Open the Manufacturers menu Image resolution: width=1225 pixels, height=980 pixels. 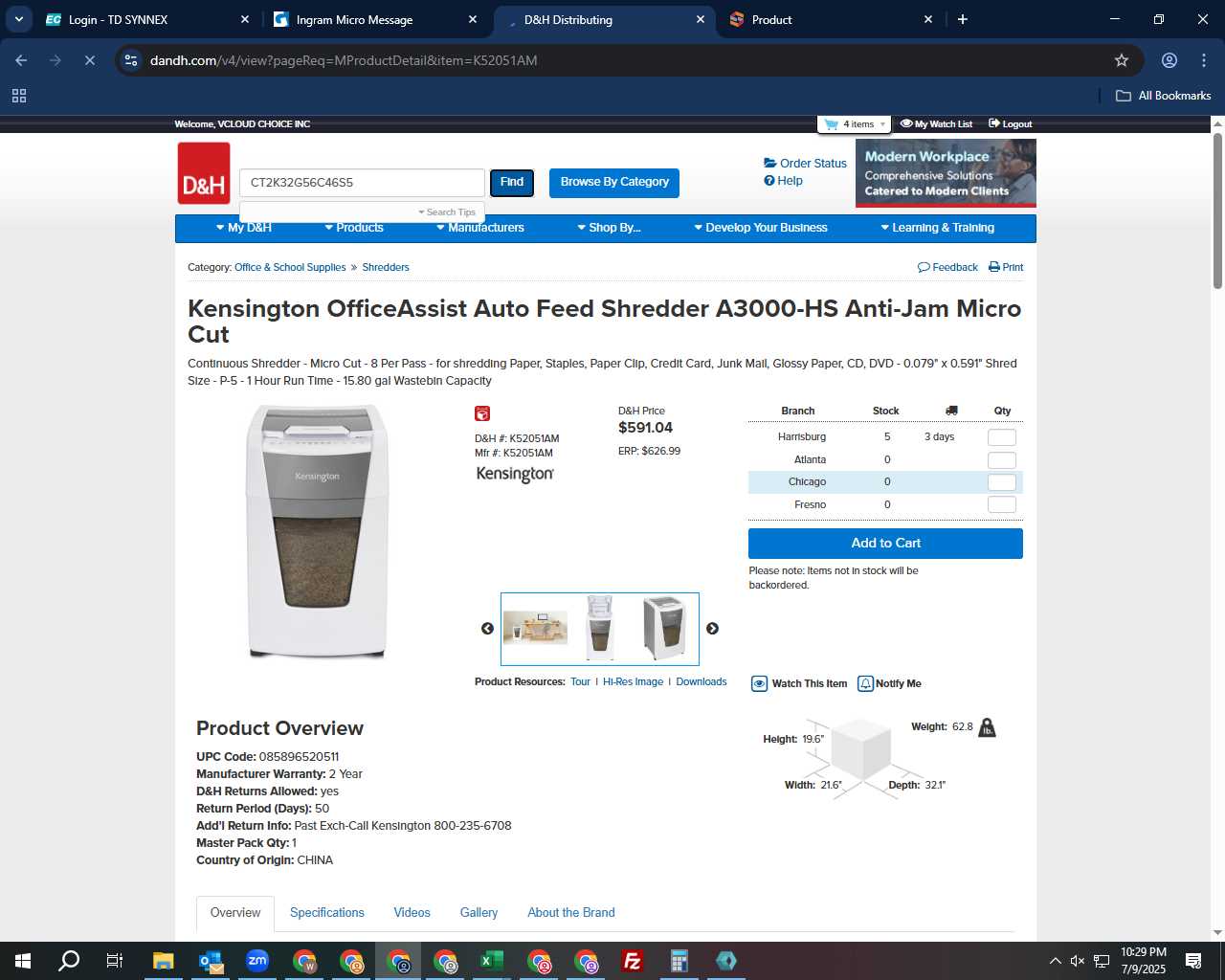(x=480, y=228)
